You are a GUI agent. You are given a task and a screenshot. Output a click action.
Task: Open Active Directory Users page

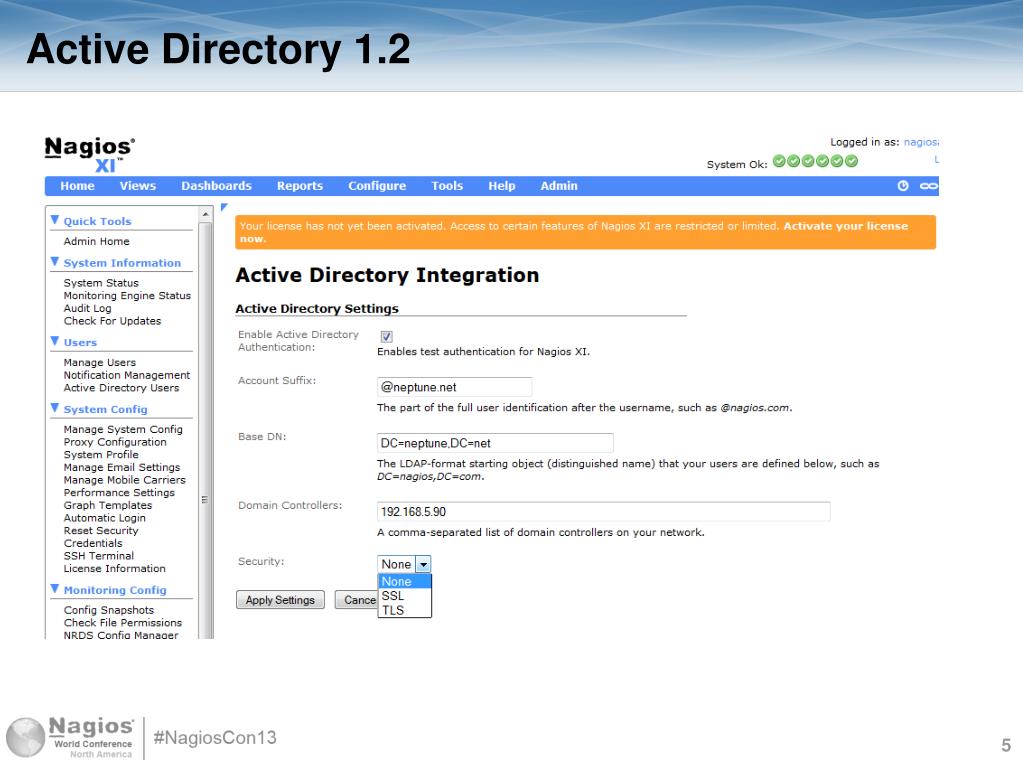pyautogui.click(x=121, y=387)
